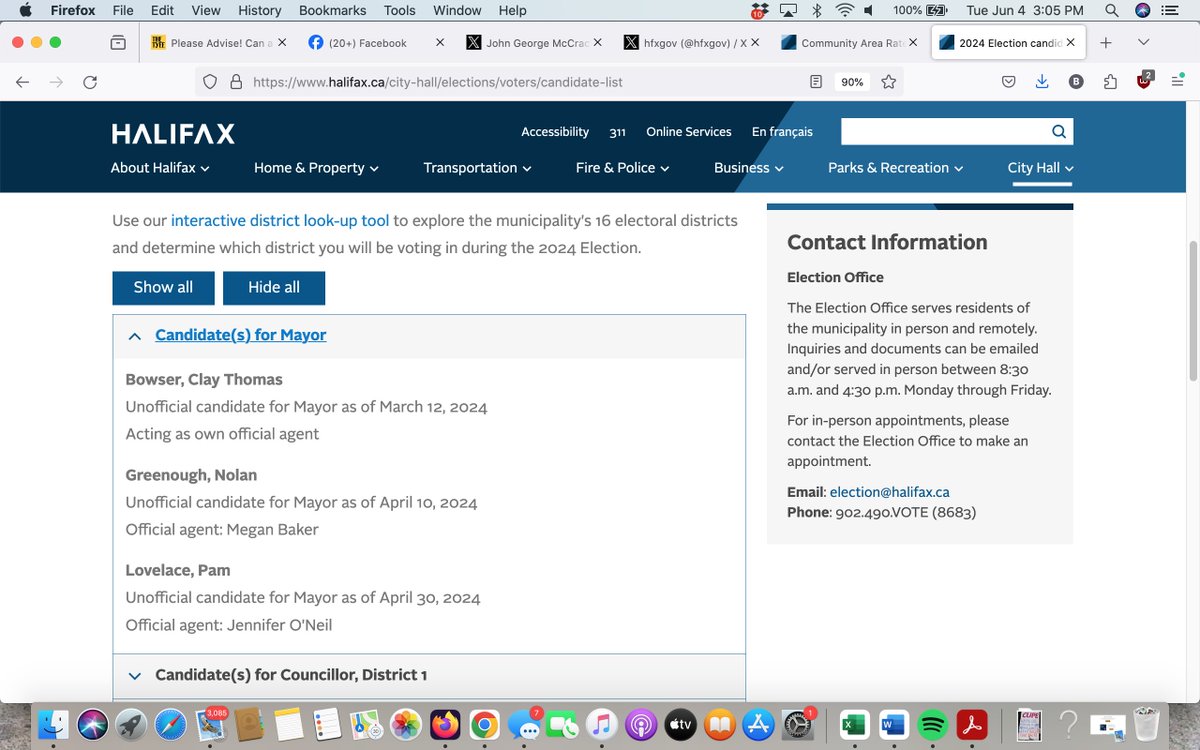This screenshot has width=1200, height=750.
Task: Open Adobe Acrobat from the Dock
Action: click(970, 724)
